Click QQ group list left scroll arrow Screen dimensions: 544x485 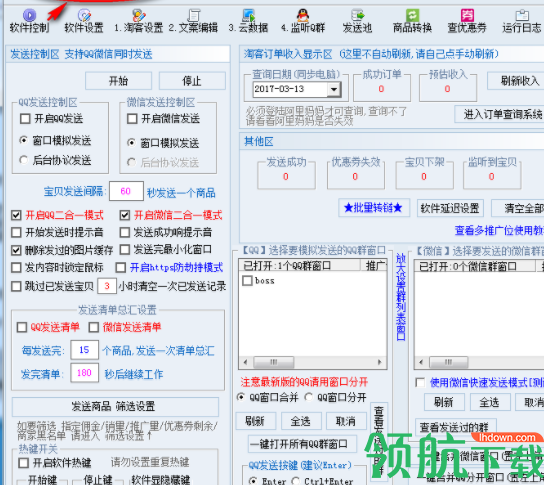coord(246,362)
